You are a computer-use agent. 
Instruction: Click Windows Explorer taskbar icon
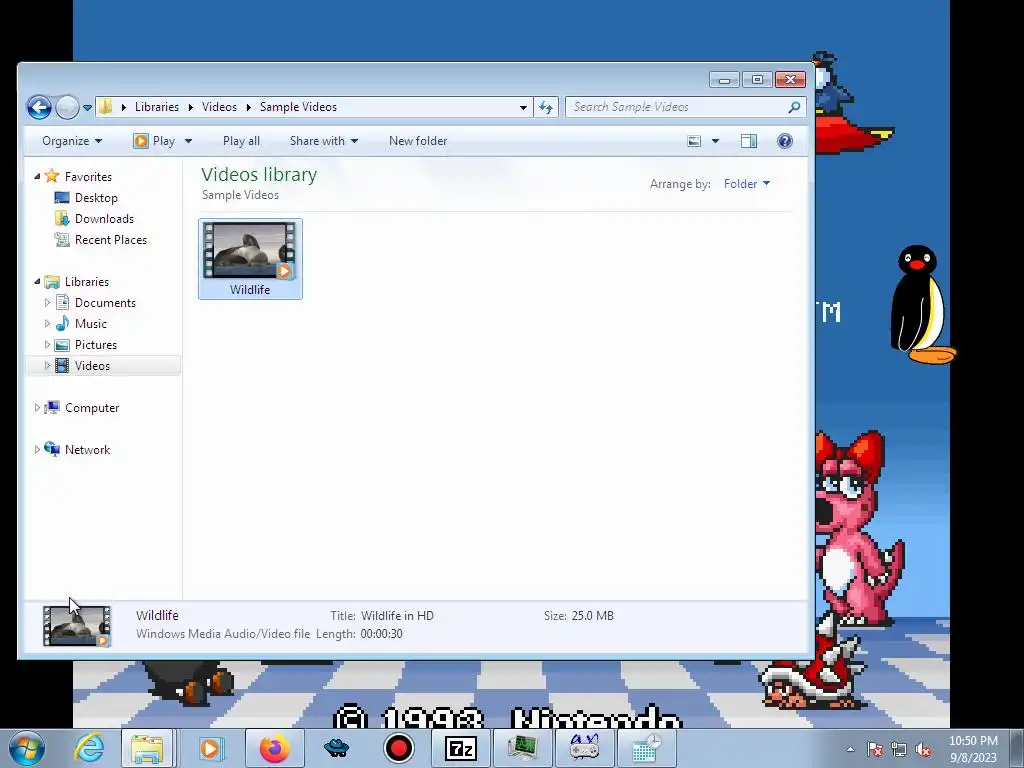point(147,748)
